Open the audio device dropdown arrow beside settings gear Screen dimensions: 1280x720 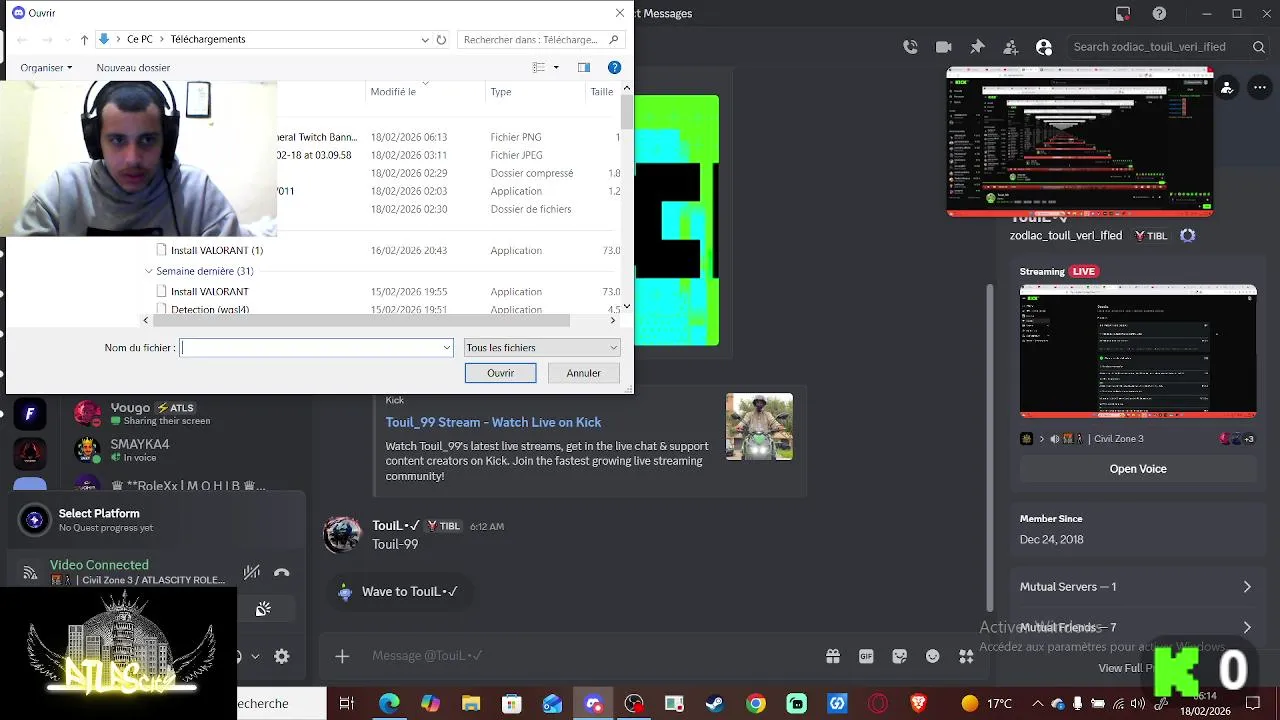click(x=255, y=656)
